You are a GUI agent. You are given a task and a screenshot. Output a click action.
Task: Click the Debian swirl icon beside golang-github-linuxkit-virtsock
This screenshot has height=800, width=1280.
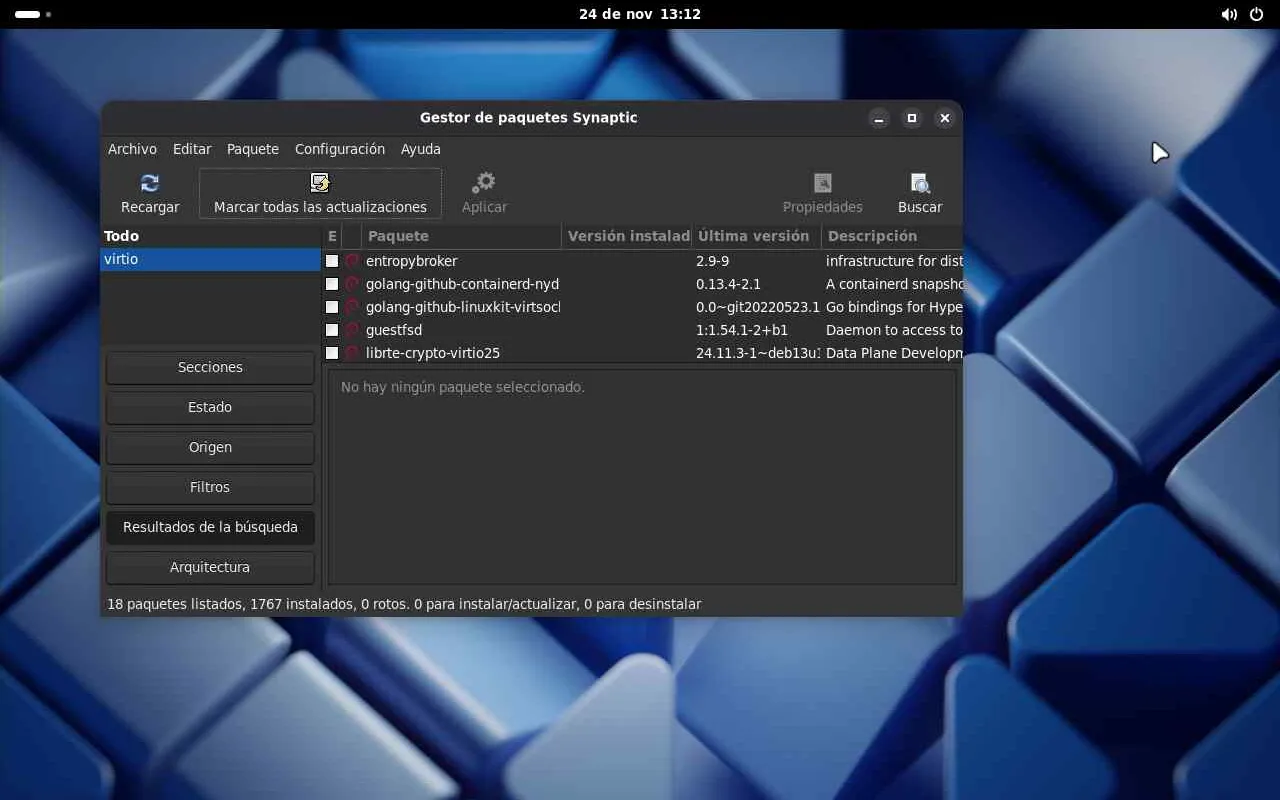pos(352,307)
